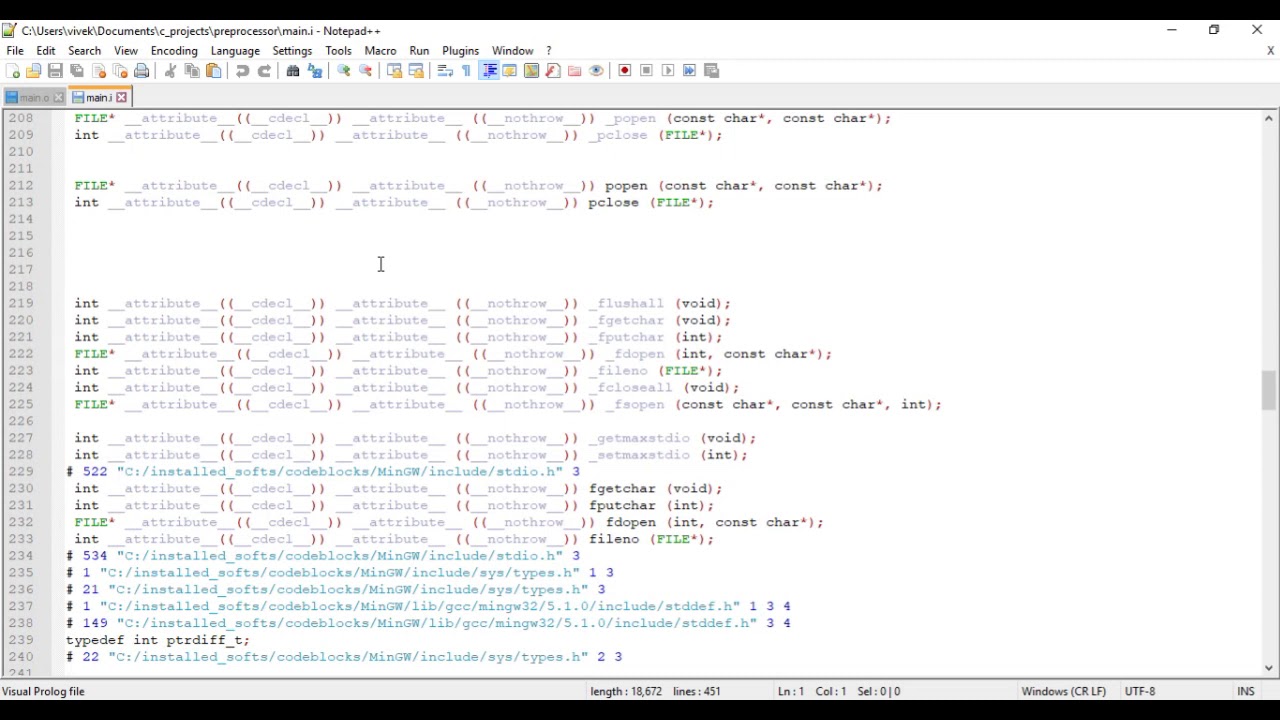Undo the last action via toolbar
1280x720 pixels.
pyautogui.click(x=242, y=71)
